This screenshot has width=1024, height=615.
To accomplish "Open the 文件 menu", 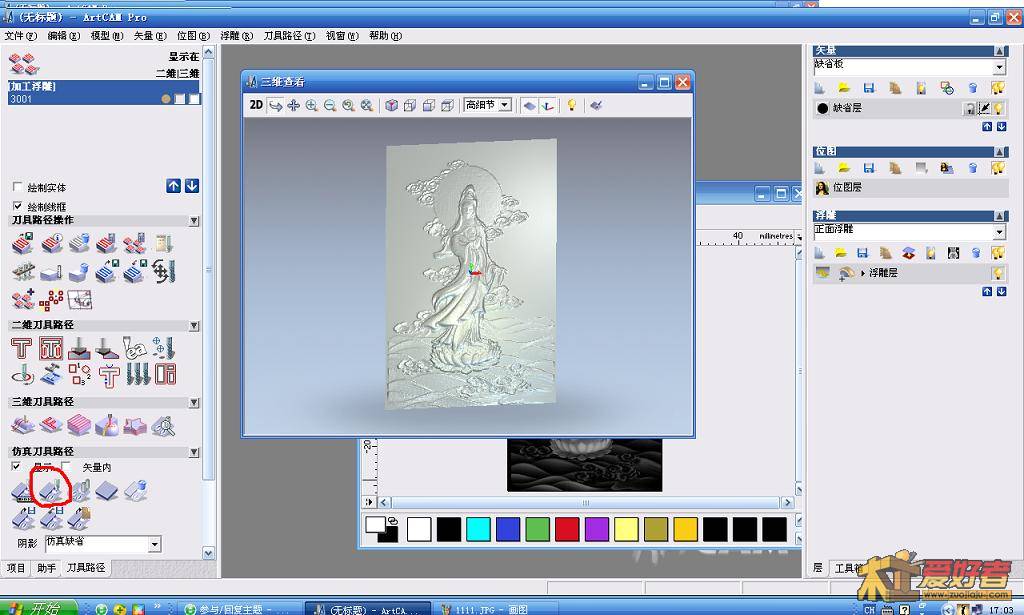I will pyautogui.click(x=20, y=36).
